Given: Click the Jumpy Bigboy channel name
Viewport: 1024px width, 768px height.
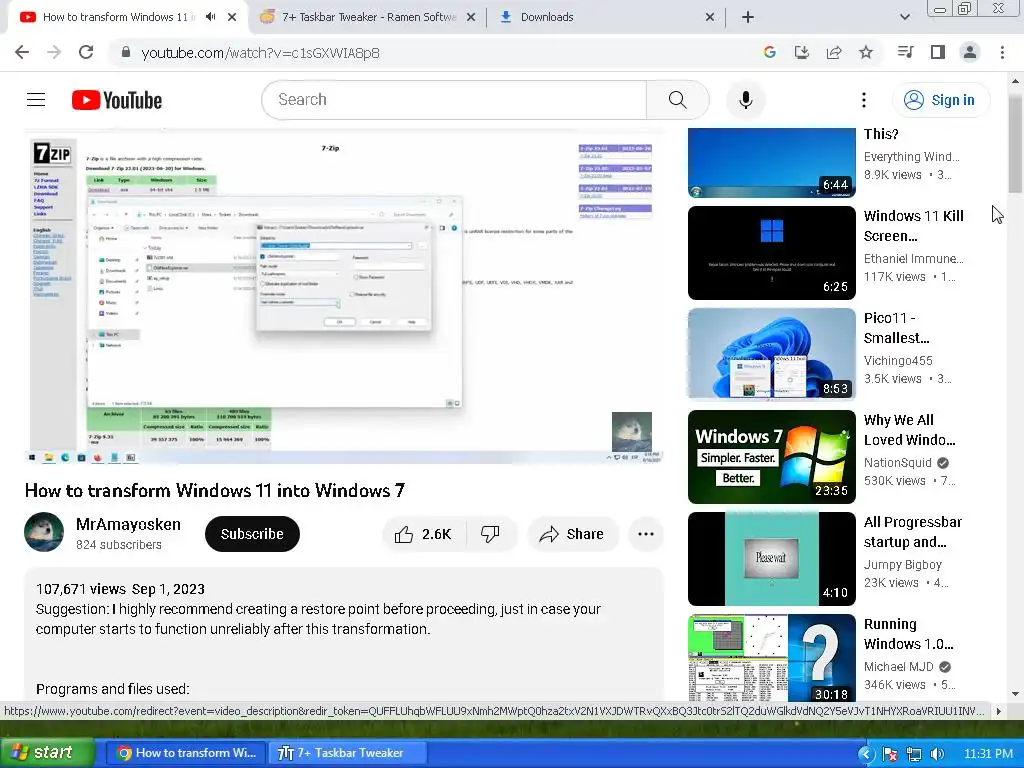Looking at the screenshot, I should point(903,564).
